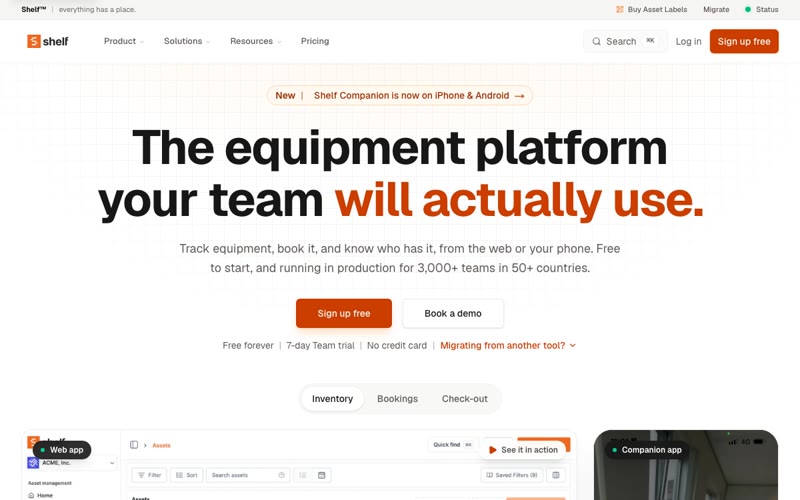The image size is (800, 500).
Task: Click the Quick find box in web app
Action: pos(453,445)
